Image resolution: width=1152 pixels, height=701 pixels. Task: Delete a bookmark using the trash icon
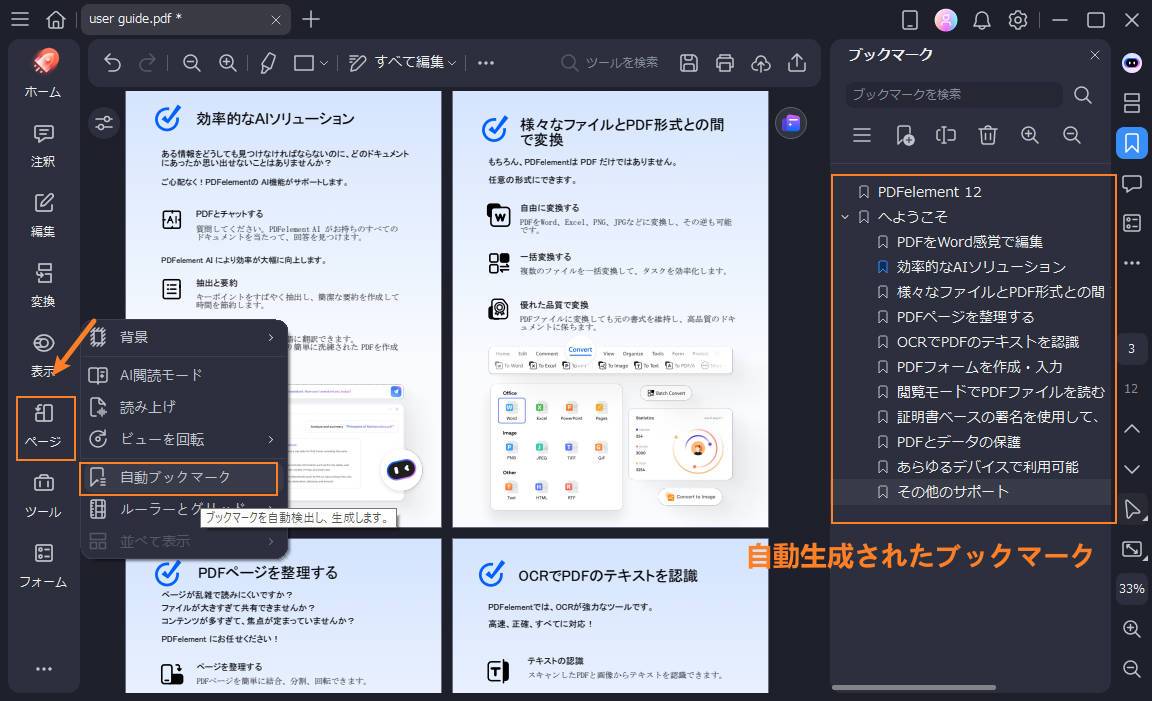coord(987,135)
